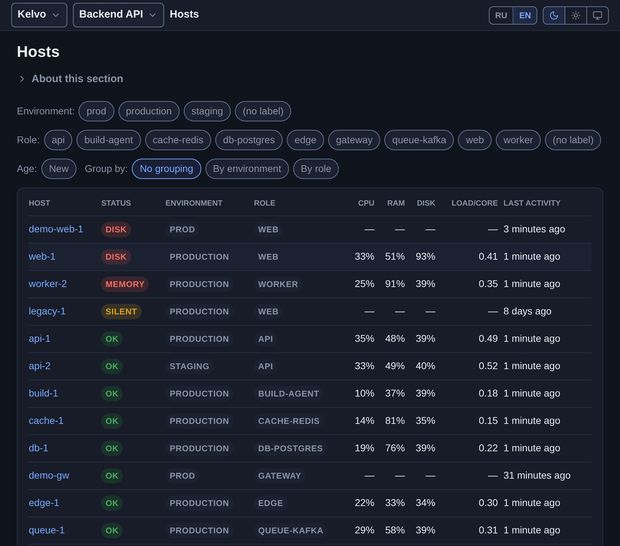Toggle the build-agent role filter

coord(108,140)
